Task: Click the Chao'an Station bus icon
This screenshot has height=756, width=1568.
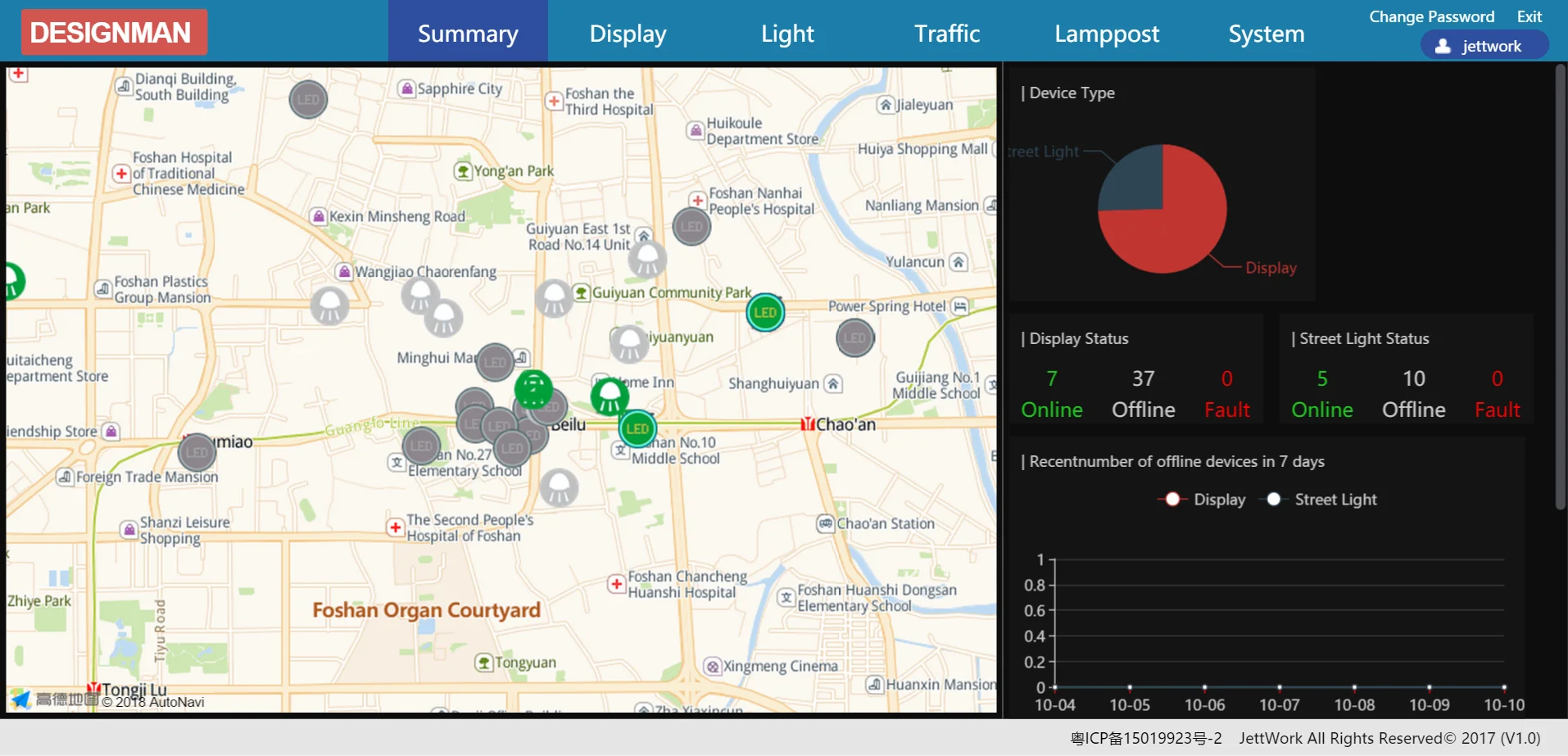Action: point(826,523)
